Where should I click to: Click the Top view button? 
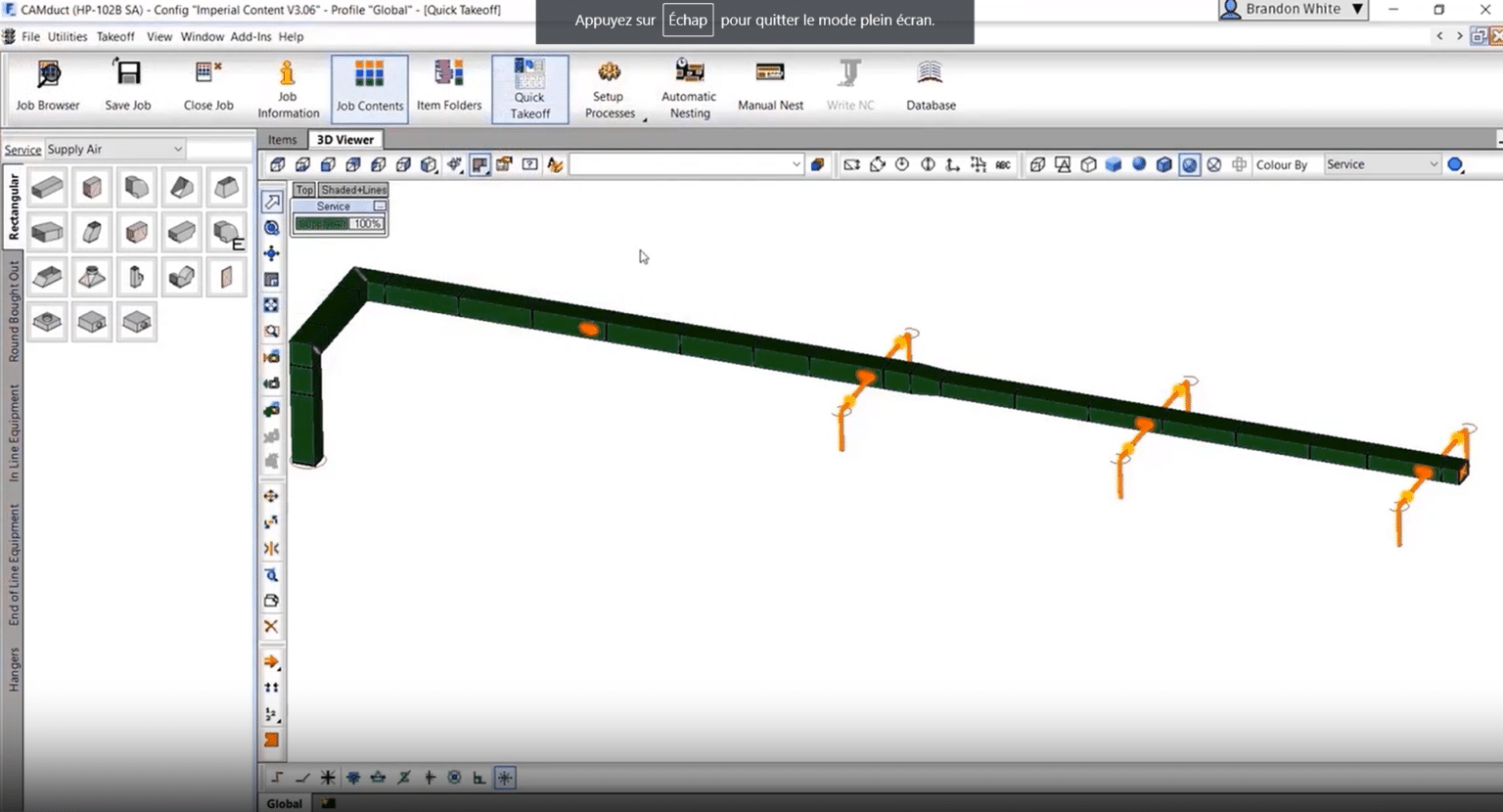coord(304,190)
